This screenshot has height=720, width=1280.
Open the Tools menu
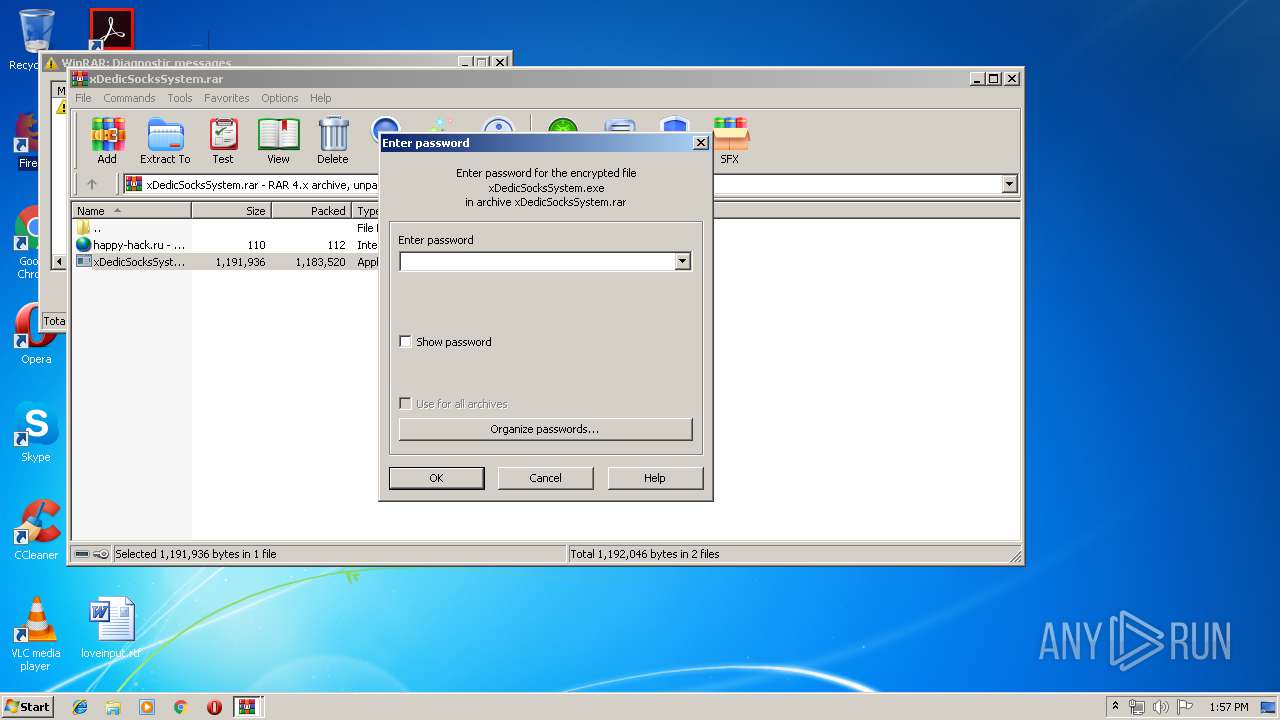point(180,98)
